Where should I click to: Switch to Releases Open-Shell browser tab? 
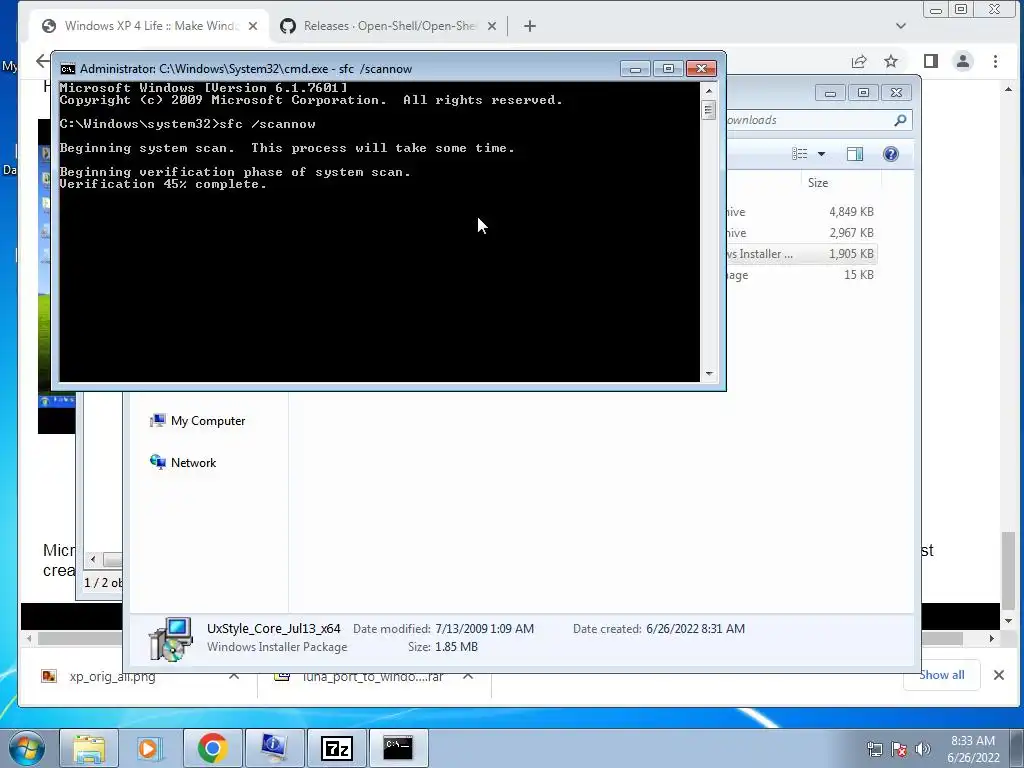389,26
